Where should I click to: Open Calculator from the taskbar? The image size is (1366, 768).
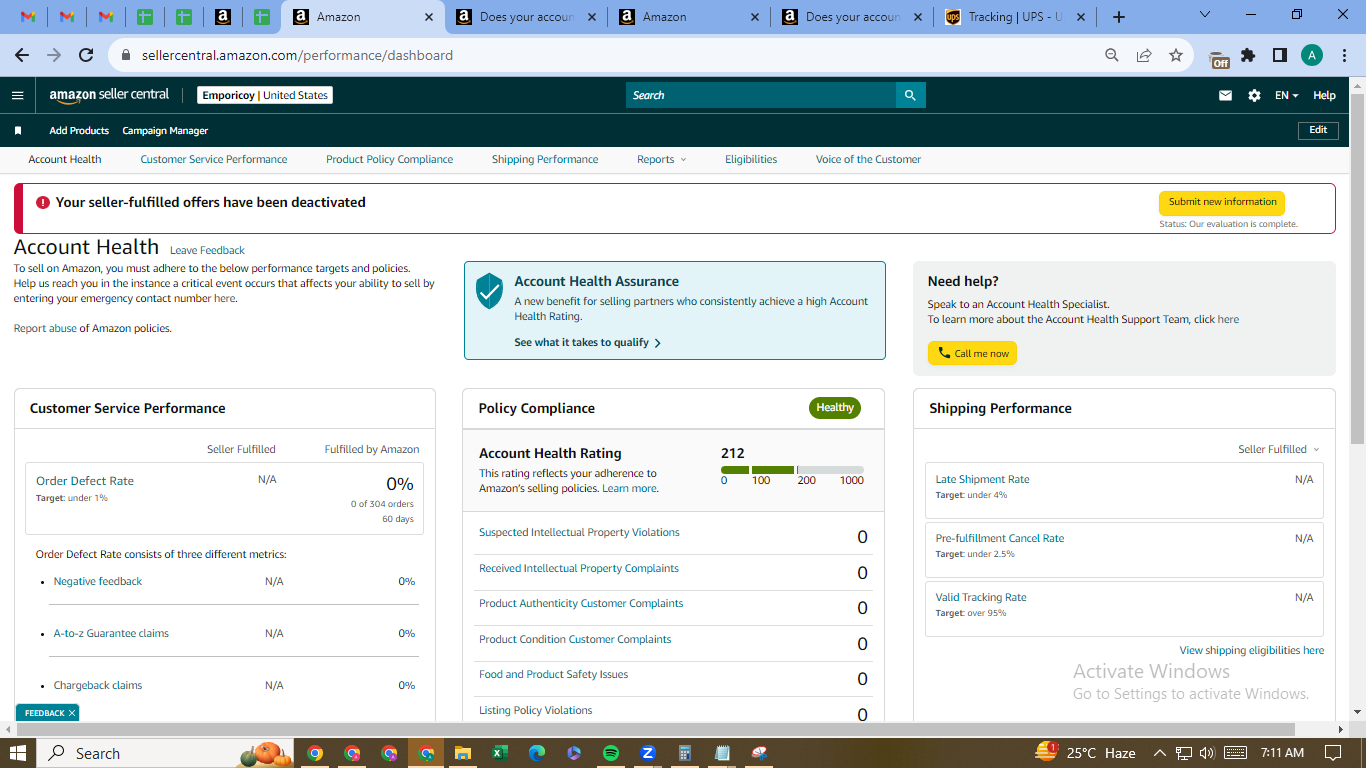(x=685, y=753)
